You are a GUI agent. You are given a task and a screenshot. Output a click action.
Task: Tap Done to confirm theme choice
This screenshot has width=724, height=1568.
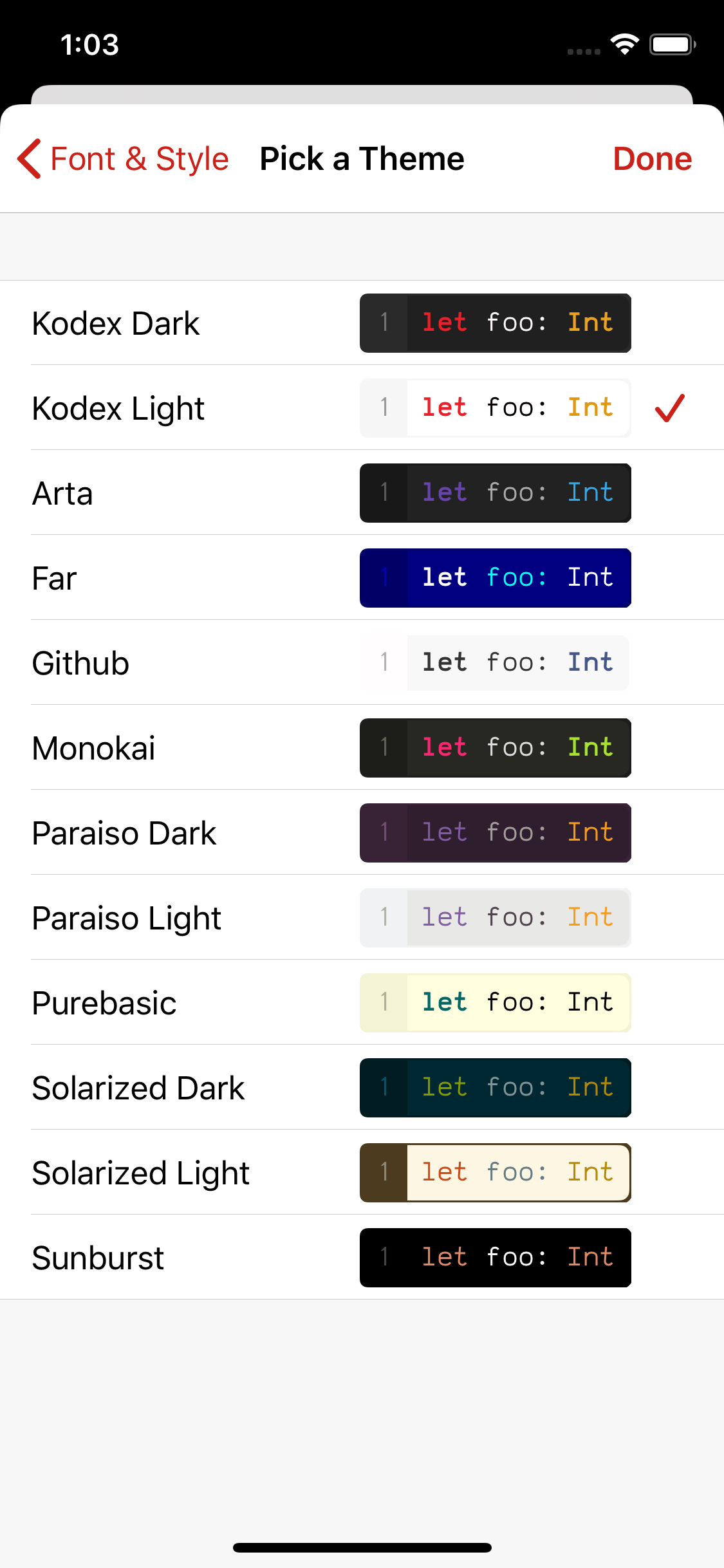[652, 158]
